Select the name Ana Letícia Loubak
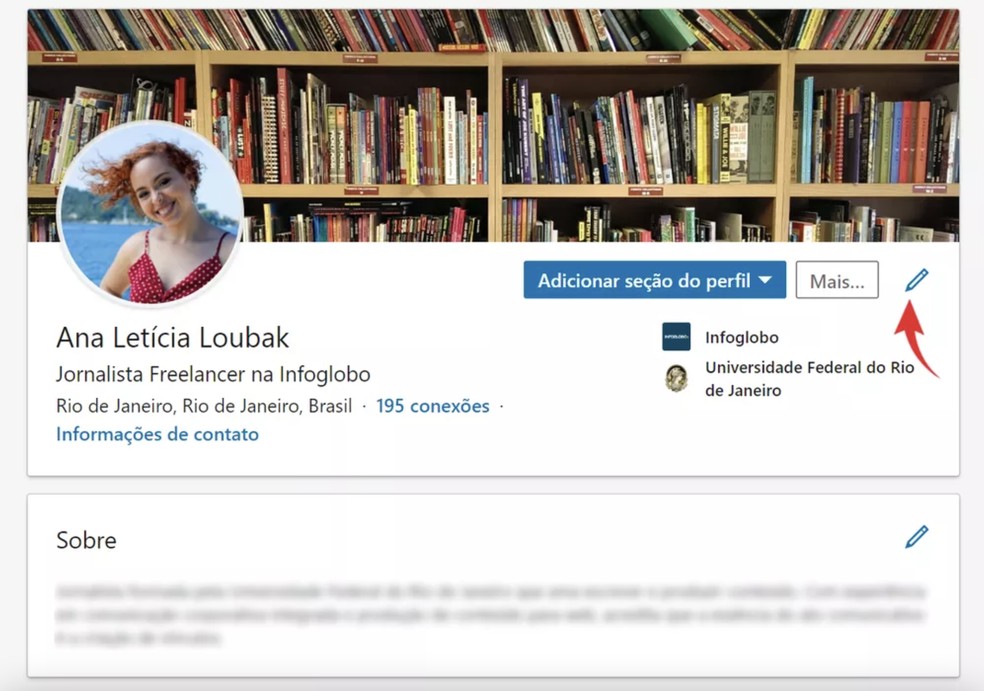984x691 pixels. (171, 338)
